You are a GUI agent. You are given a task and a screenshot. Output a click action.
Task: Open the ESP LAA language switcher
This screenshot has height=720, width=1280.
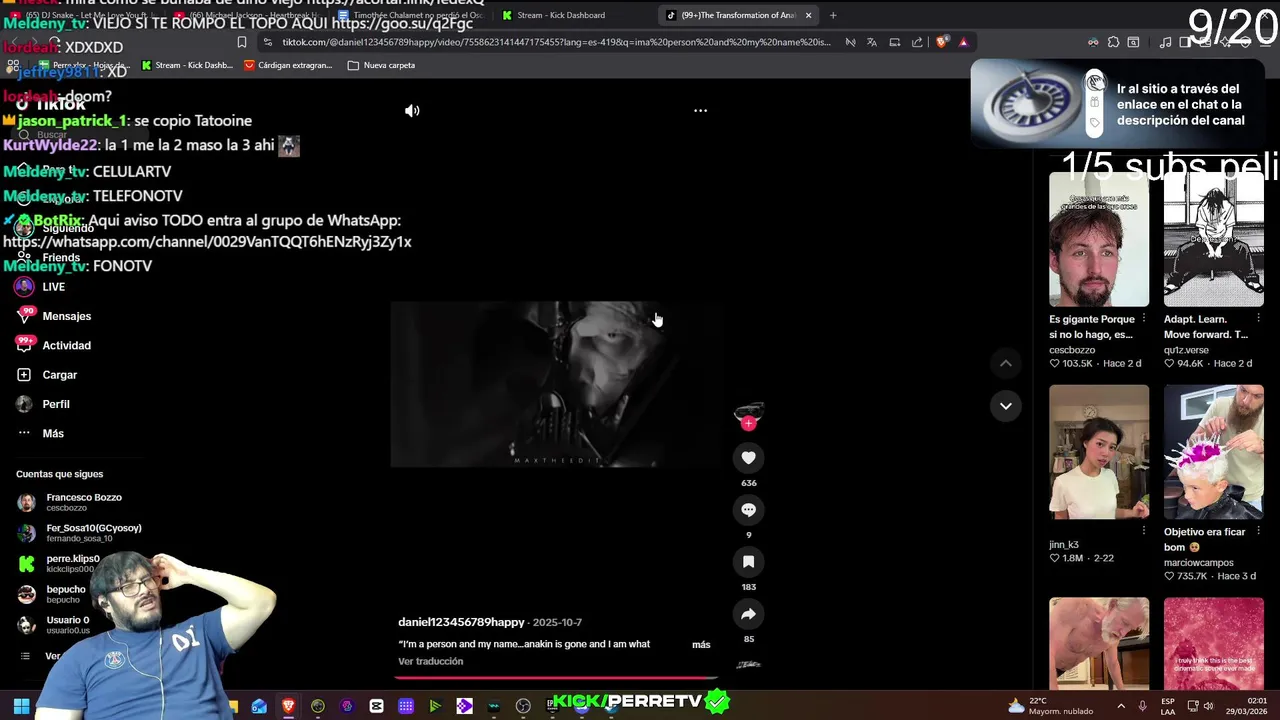tap(1168, 706)
